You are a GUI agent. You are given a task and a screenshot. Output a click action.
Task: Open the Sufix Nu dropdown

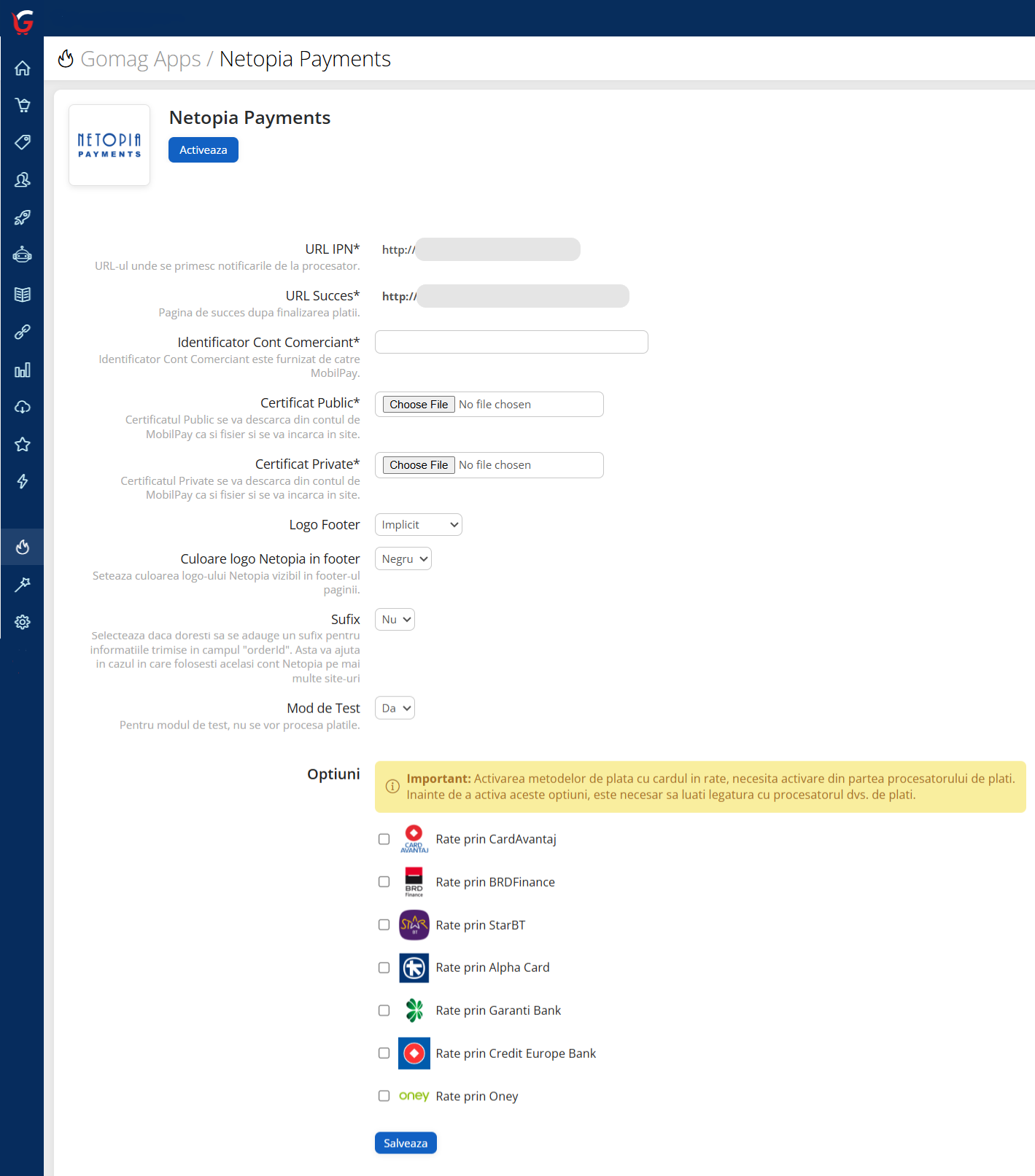coord(395,620)
